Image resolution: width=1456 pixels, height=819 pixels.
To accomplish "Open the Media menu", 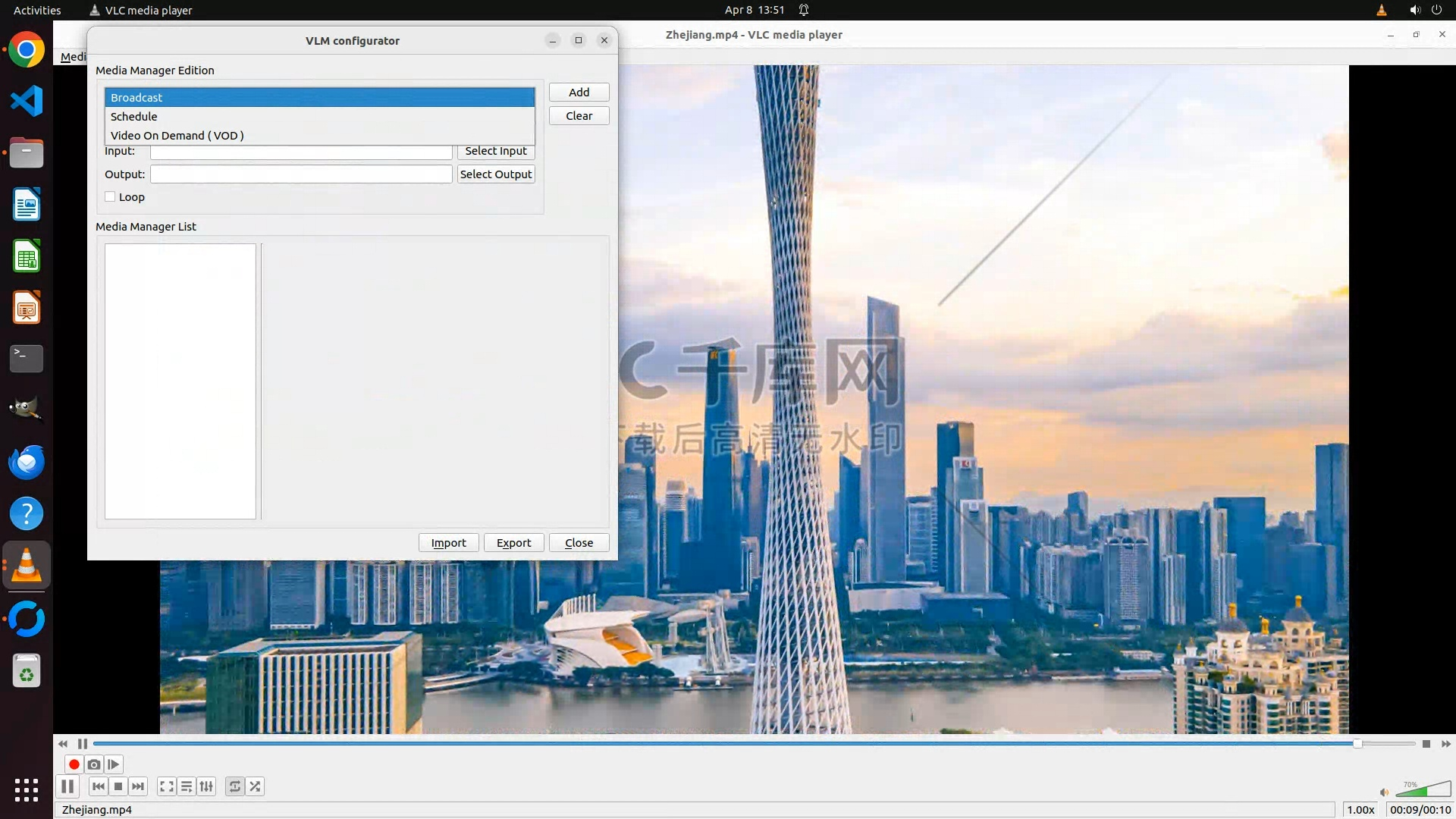I will coord(72,57).
